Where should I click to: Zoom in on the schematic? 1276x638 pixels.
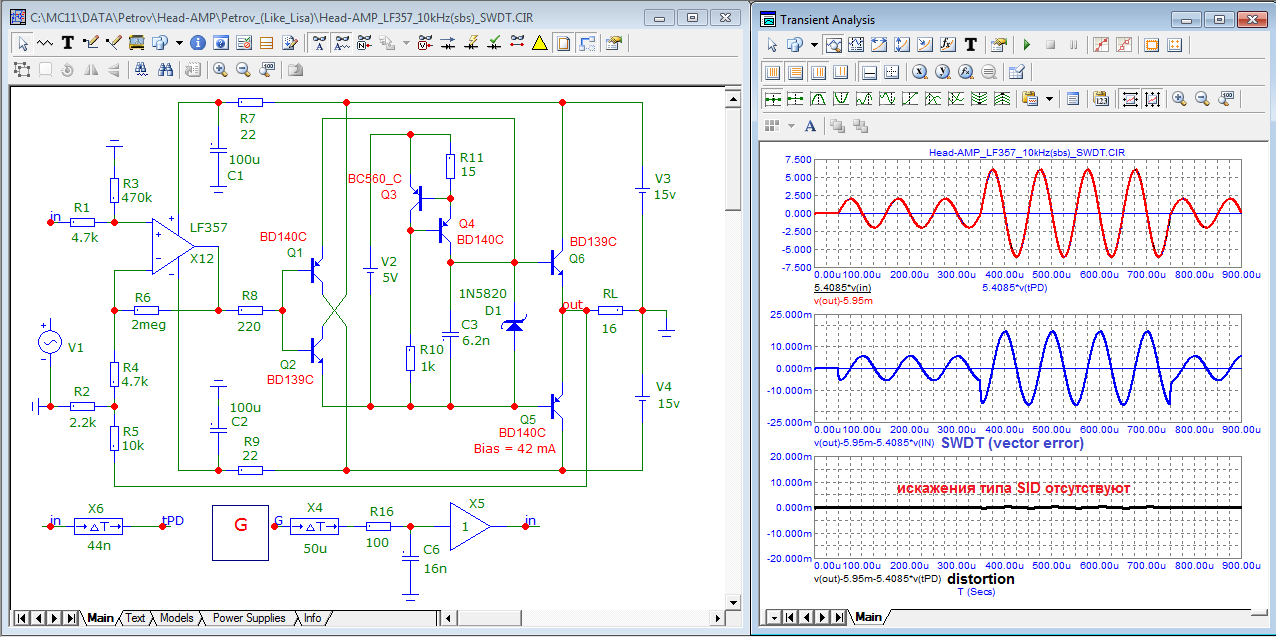pyautogui.click(x=219, y=70)
